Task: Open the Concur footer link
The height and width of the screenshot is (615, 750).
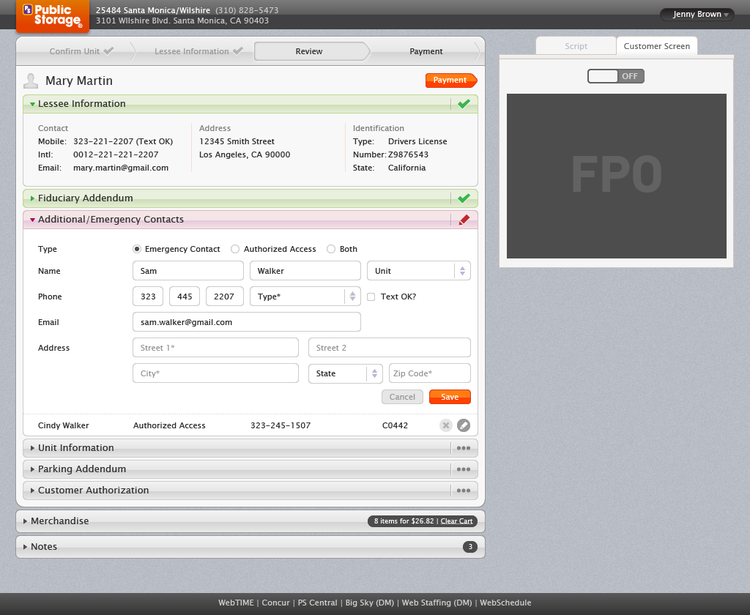Action: tap(276, 603)
